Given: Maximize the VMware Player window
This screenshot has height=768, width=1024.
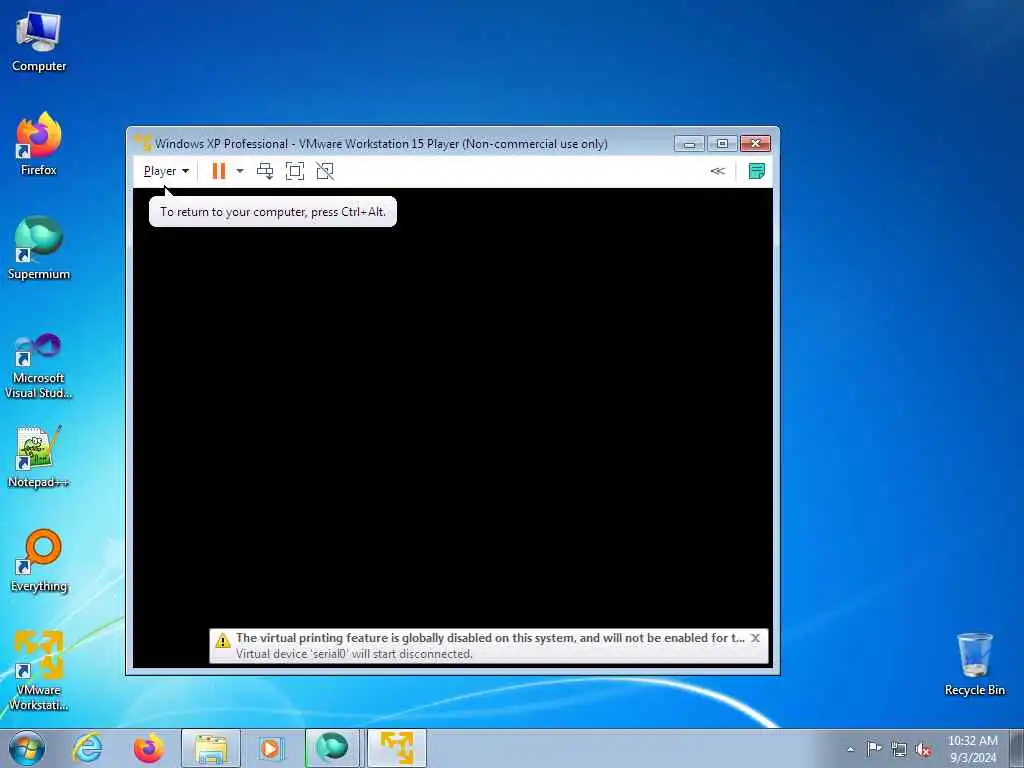Looking at the screenshot, I should 722,143.
